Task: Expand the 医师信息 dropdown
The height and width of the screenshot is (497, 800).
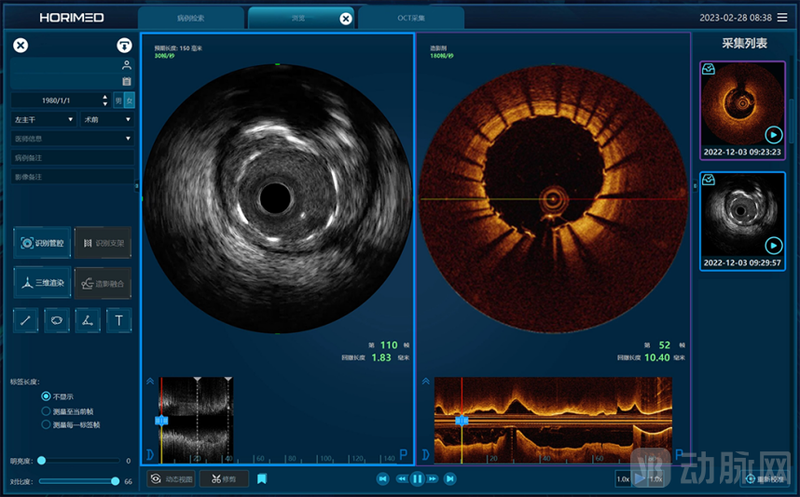Action: tap(72, 138)
